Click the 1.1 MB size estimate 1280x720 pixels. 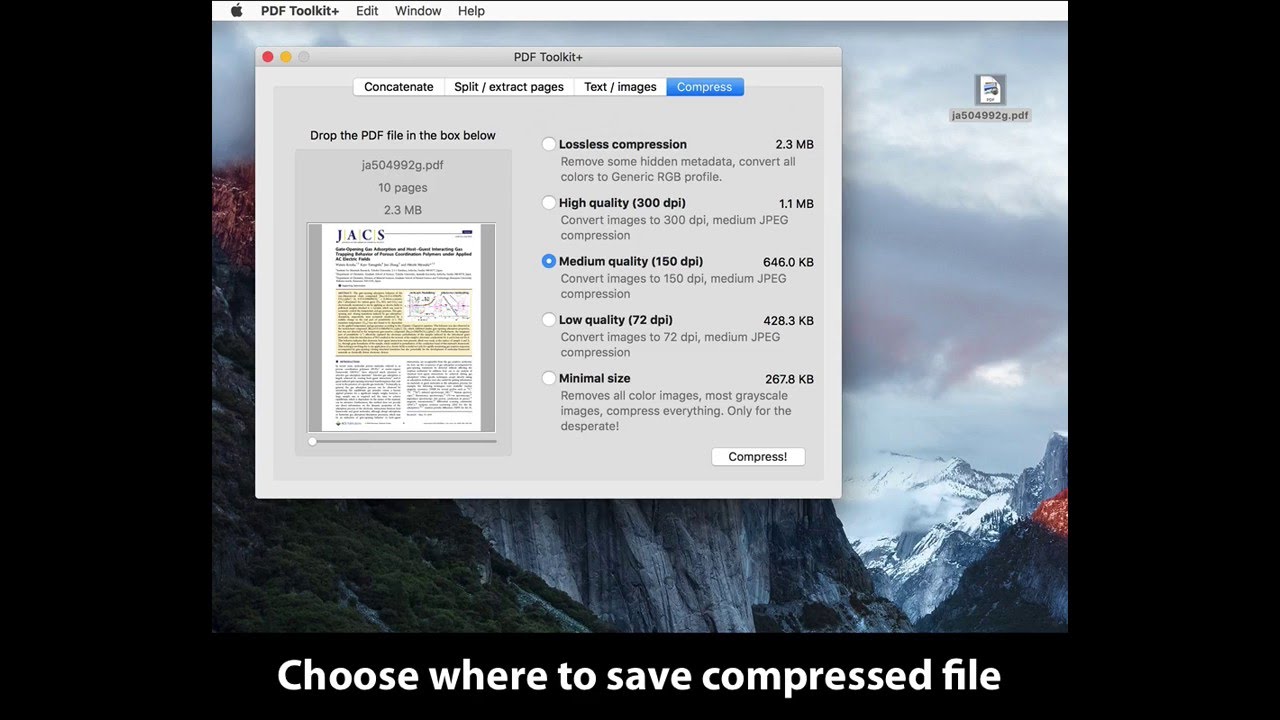796,204
